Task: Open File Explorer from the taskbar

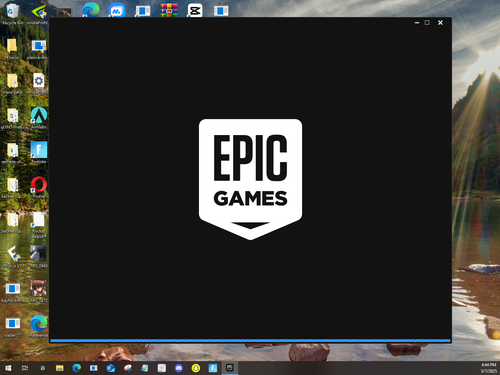Action: coord(60,368)
